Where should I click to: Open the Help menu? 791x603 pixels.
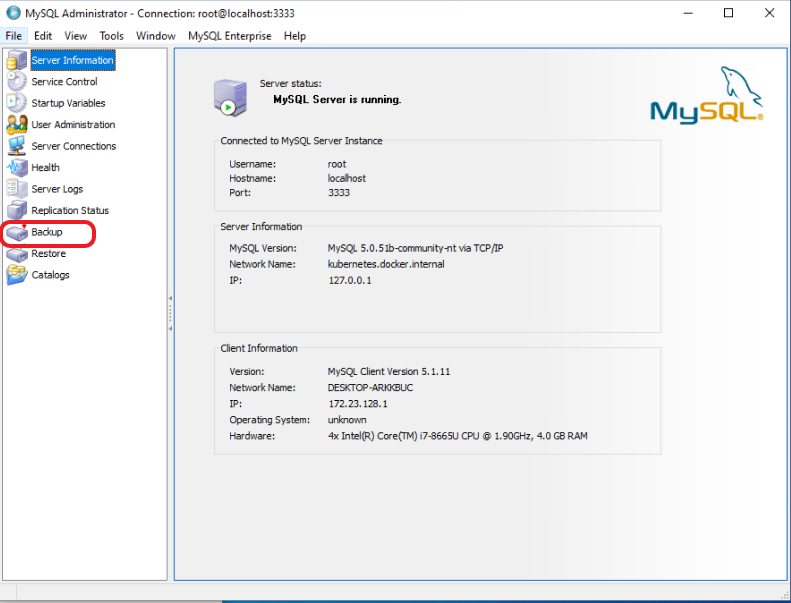tap(295, 36)
